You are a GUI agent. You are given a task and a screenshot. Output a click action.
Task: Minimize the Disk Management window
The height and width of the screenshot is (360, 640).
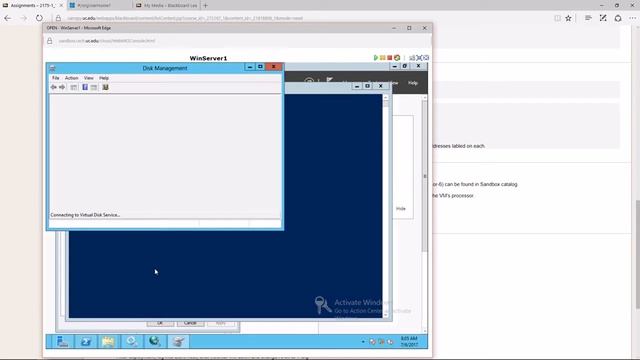pos(250,67)
